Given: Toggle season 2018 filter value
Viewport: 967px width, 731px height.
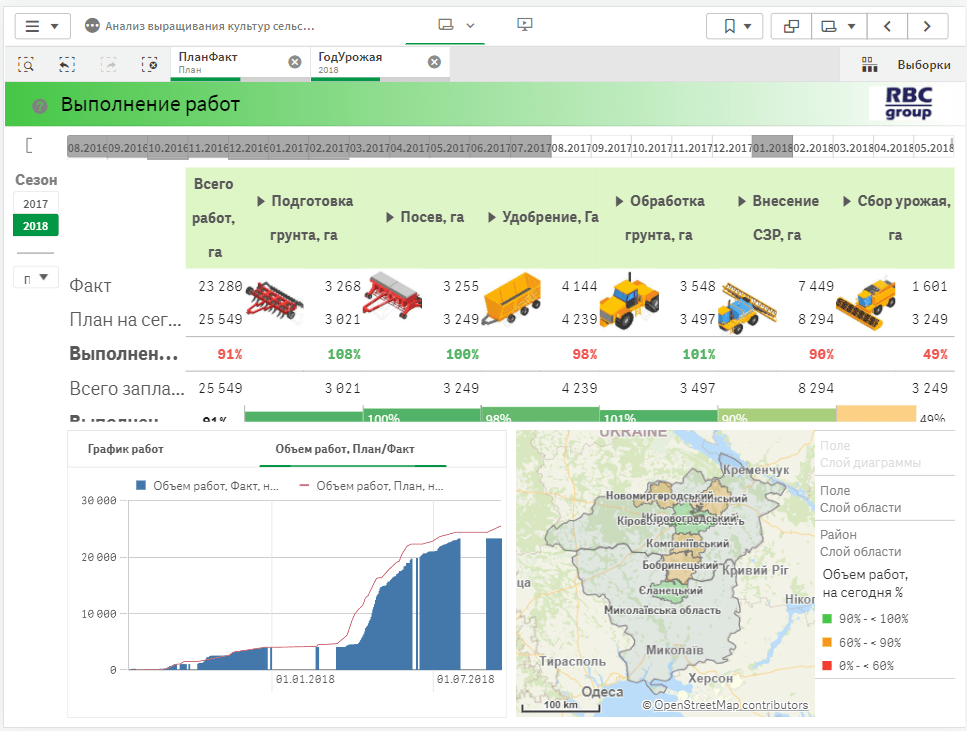Looking at the screenshot, I should click(36, 225).
